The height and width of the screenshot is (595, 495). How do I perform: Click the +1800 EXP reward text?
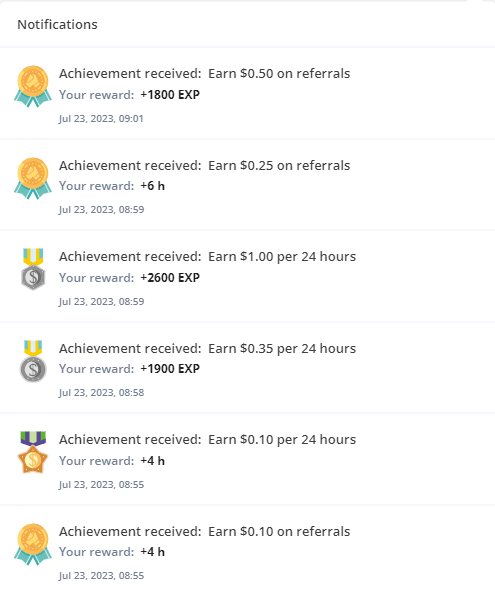170,94
